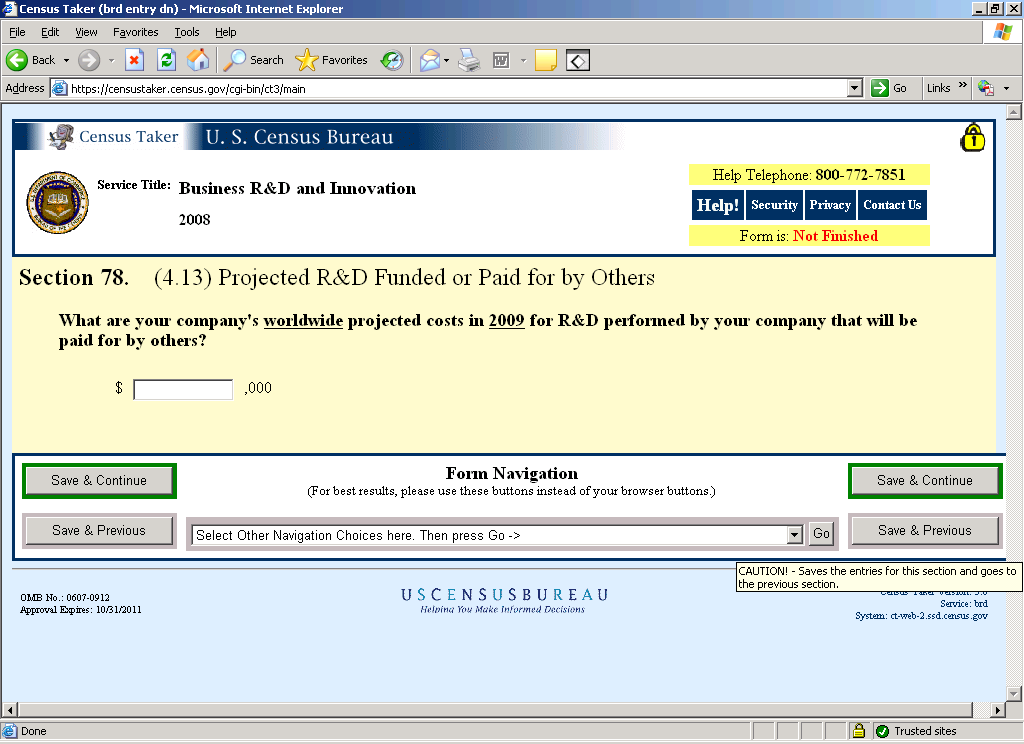Click the browser Back button
The image size is (1024, 744).
31,60
